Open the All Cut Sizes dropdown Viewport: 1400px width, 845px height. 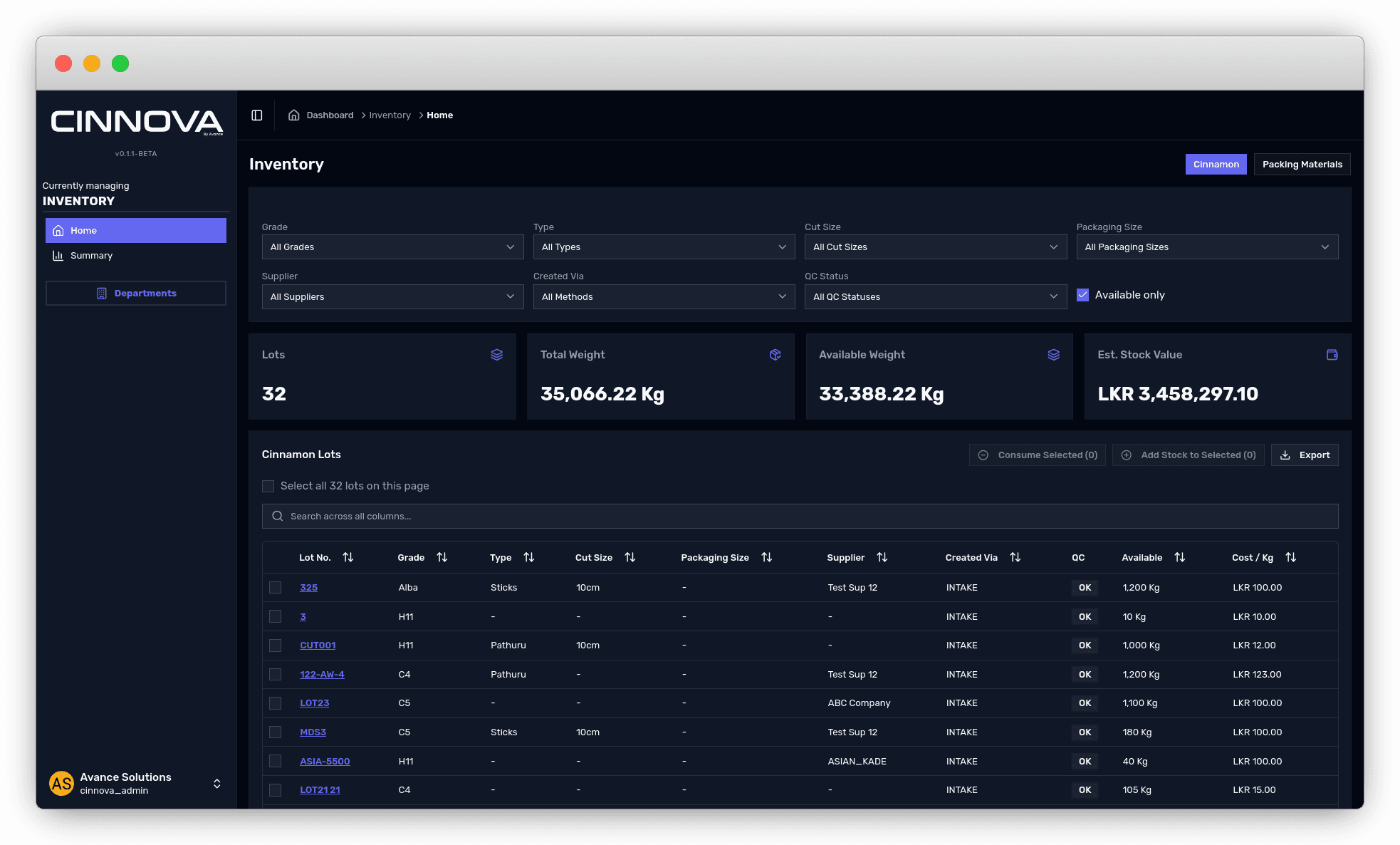point(936,247)
